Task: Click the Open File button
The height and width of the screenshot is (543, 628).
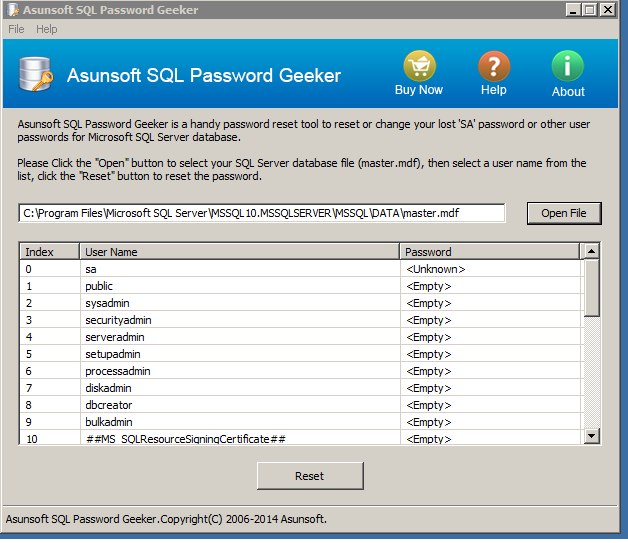Action: pos(563,213)
